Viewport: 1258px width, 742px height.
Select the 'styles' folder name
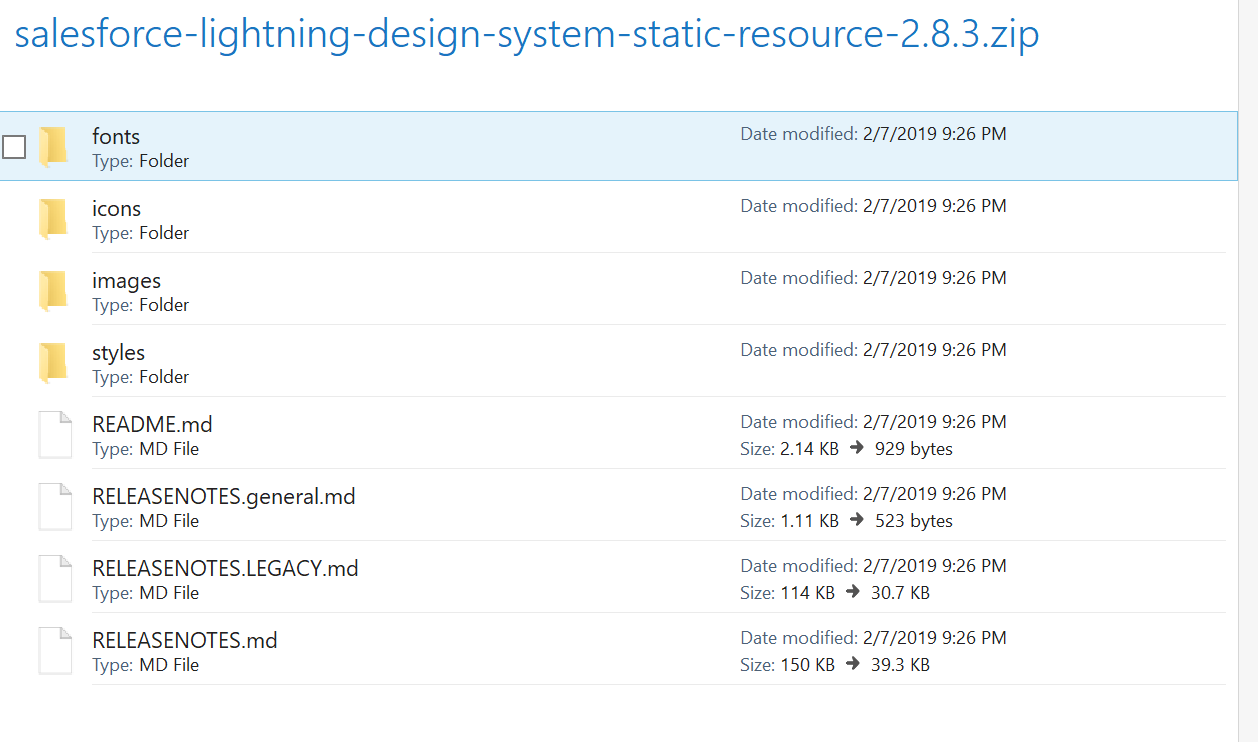point(119,353)
